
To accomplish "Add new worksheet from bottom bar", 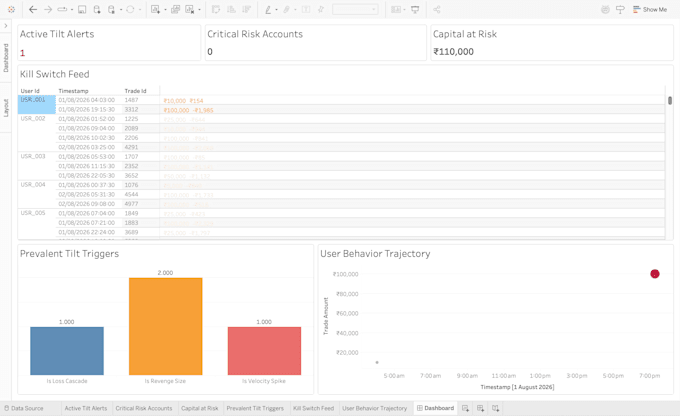I will [x=465, y=408].
